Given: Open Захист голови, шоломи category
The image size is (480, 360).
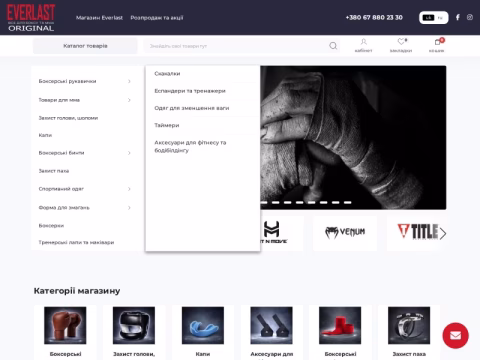Looking at the screenshot, I should pyautogui.click(x=68, y=118).
